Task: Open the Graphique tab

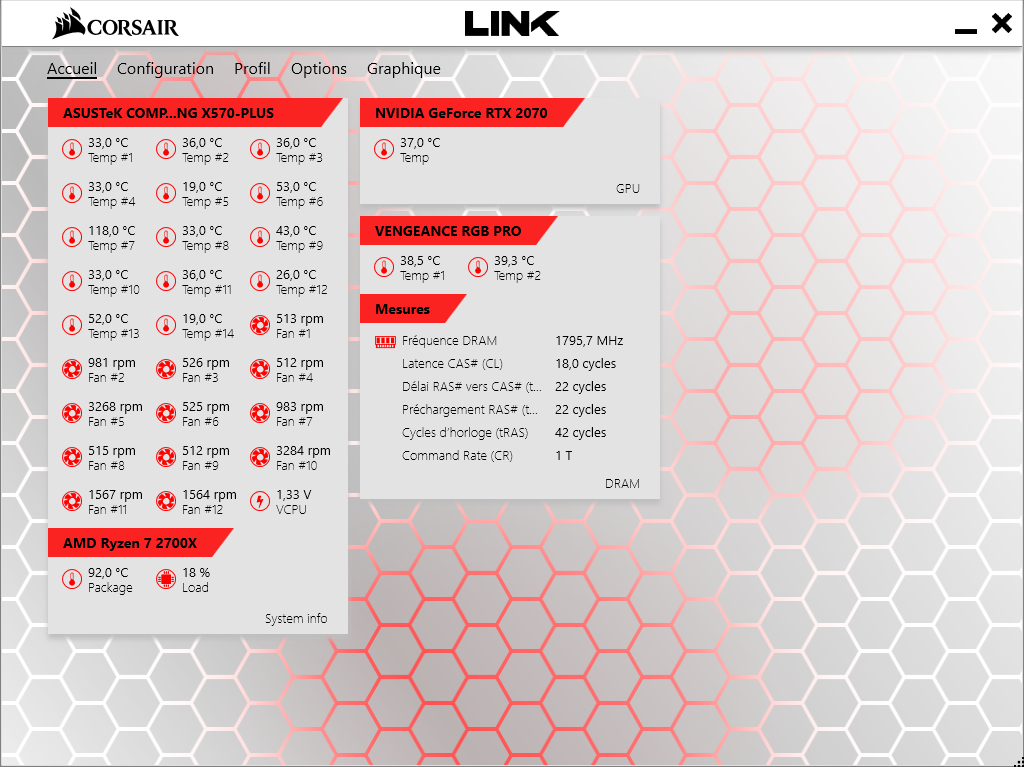Action: (404, 69)
